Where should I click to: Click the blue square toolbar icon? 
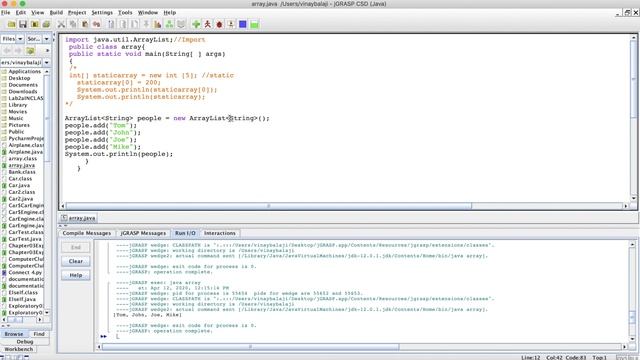point(242,24)
